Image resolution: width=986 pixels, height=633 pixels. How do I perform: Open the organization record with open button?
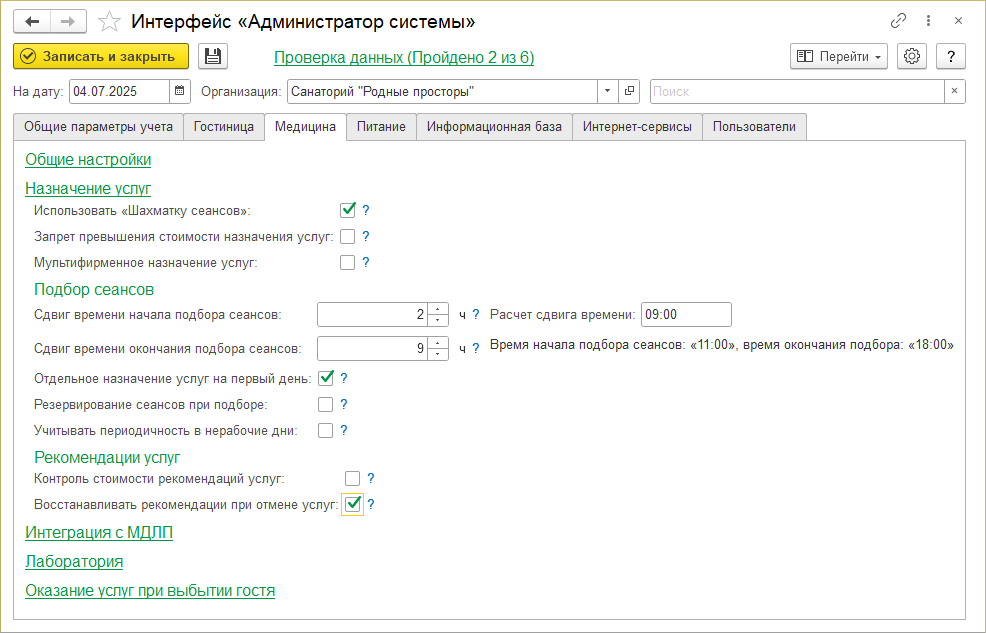630,91
